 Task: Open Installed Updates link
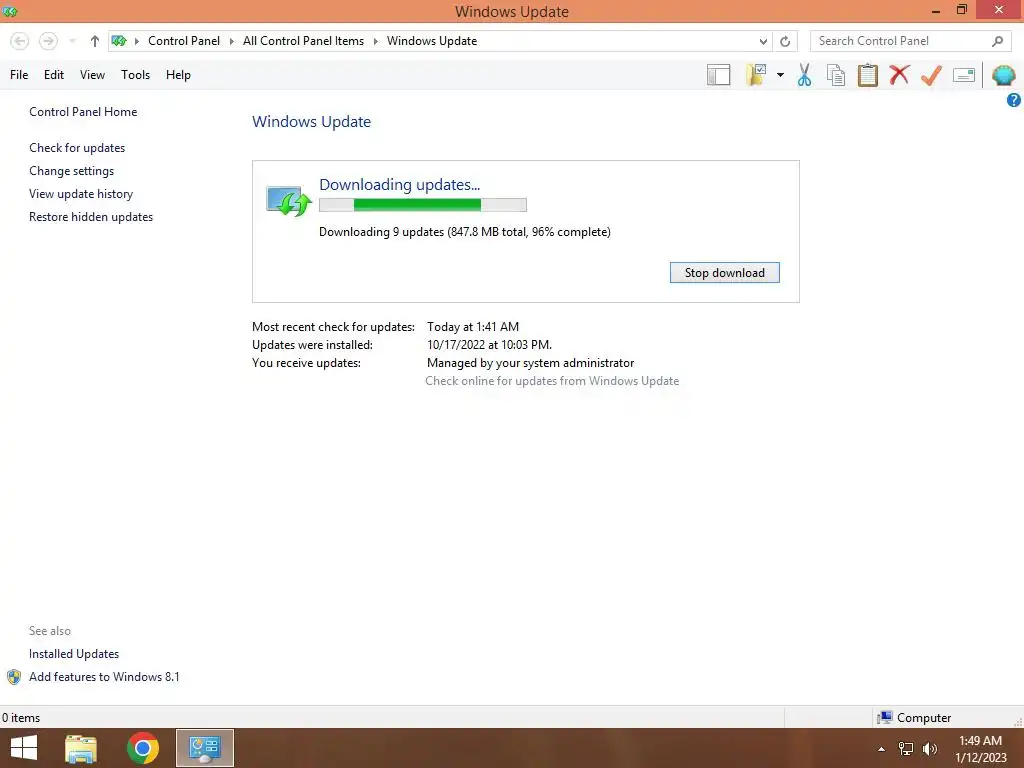point(74,654)
